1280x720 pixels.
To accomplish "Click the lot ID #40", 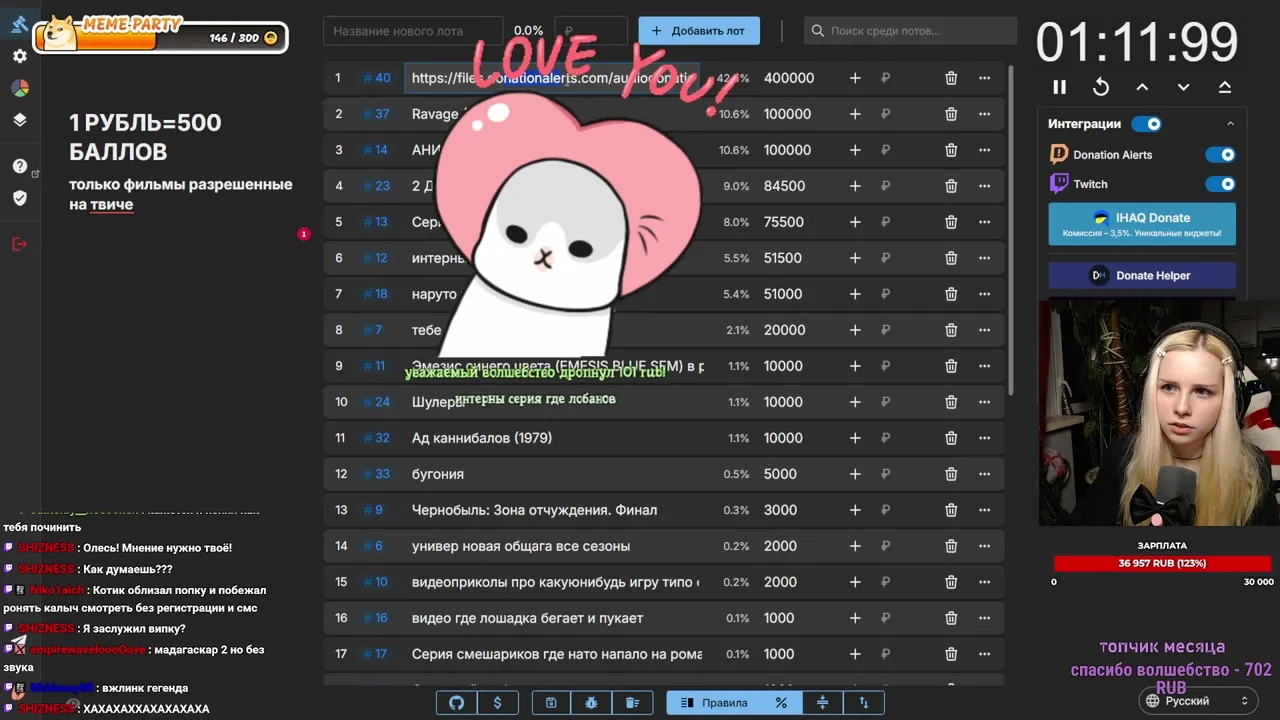I will point(377,78).
